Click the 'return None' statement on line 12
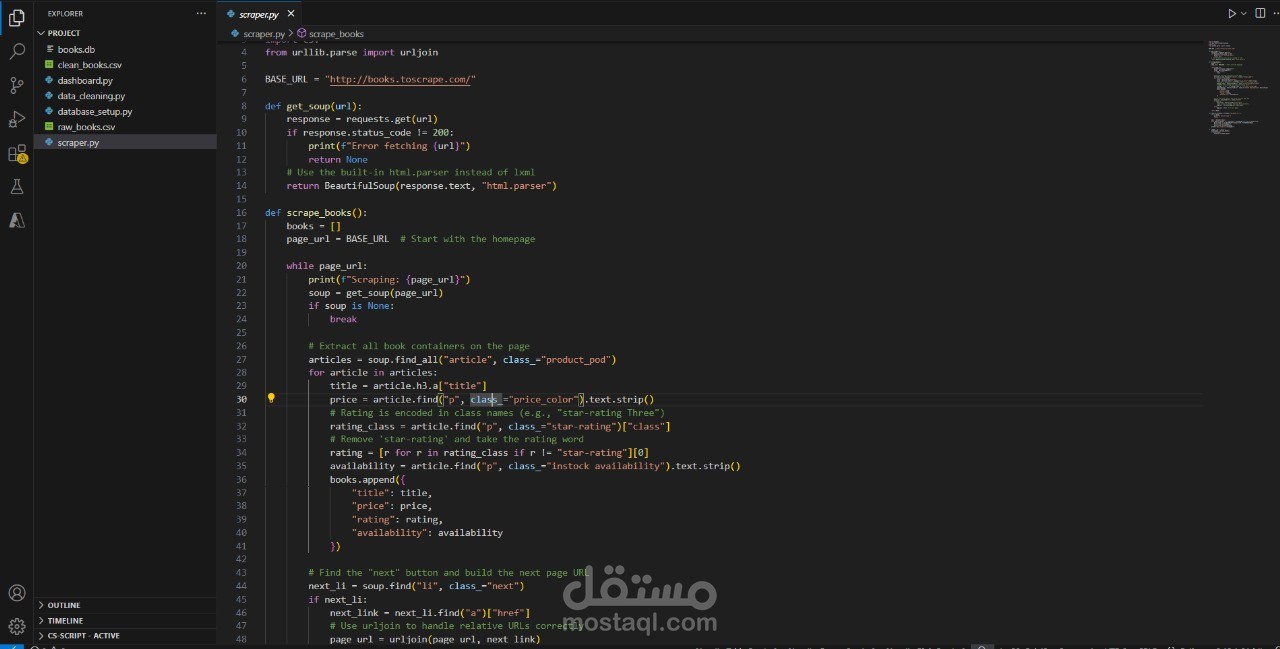This screenshot has height=649, width=1280. pyautogui.click(x=338, y=159)
